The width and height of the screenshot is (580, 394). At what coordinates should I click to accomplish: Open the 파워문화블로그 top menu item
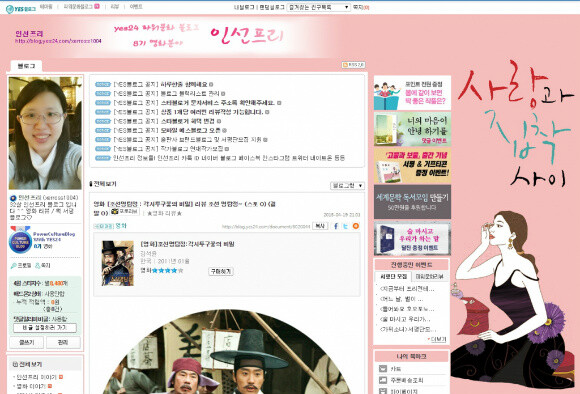pos(78,7)
